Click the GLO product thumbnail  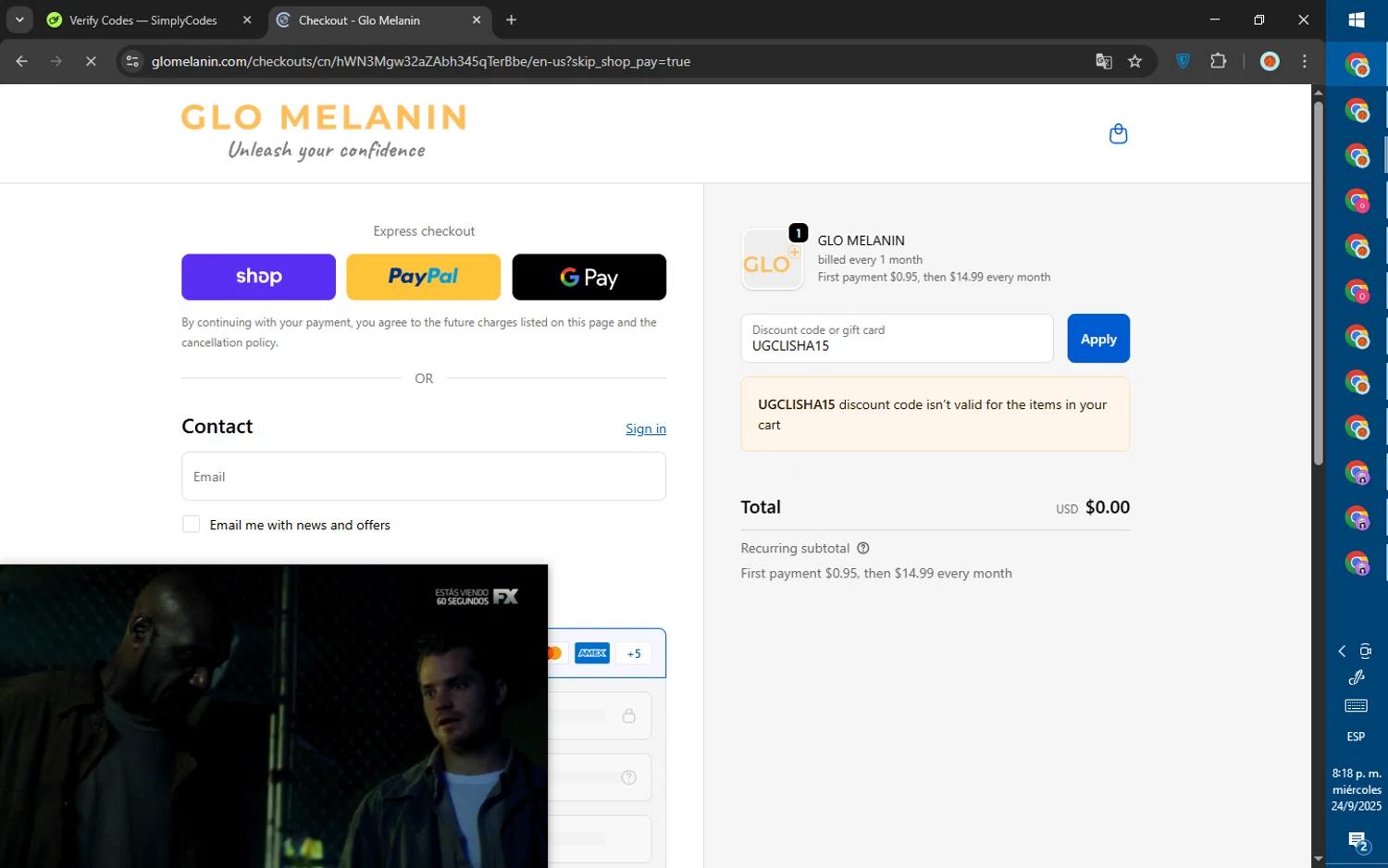point(772,260)
